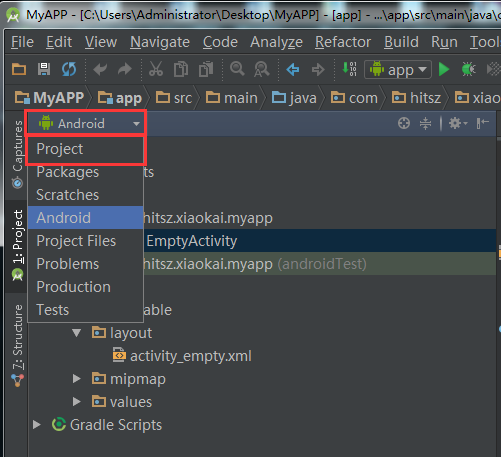Open the Build menu
This screenshot has height=457, width=501.
[x=401, y=42]
